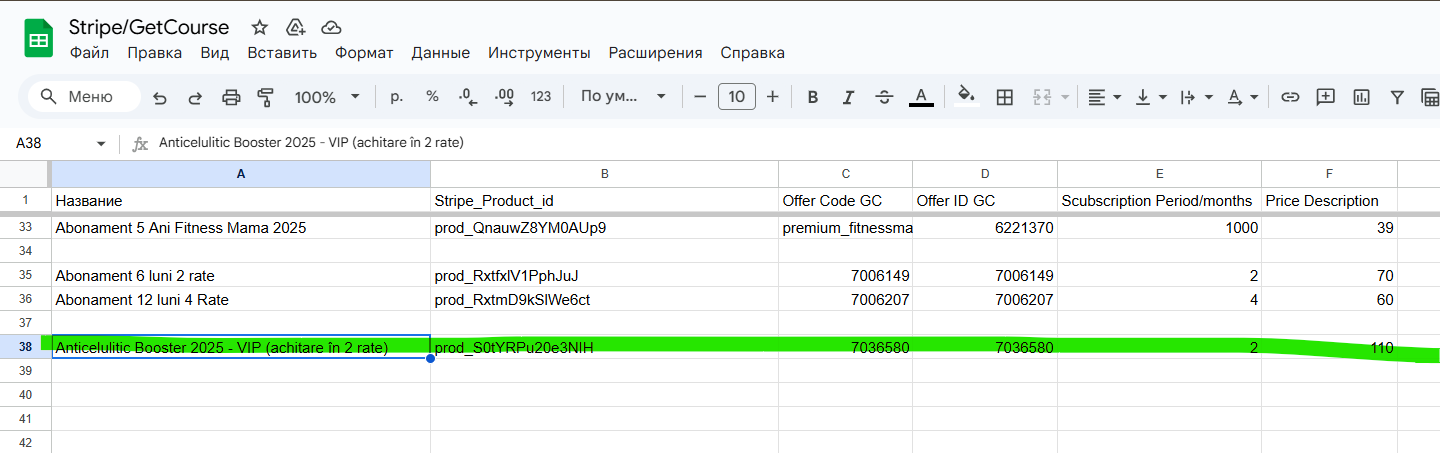Viewport: 1444px width, 453px height.
Task: Undo the last action
Action: pos(160,97)
